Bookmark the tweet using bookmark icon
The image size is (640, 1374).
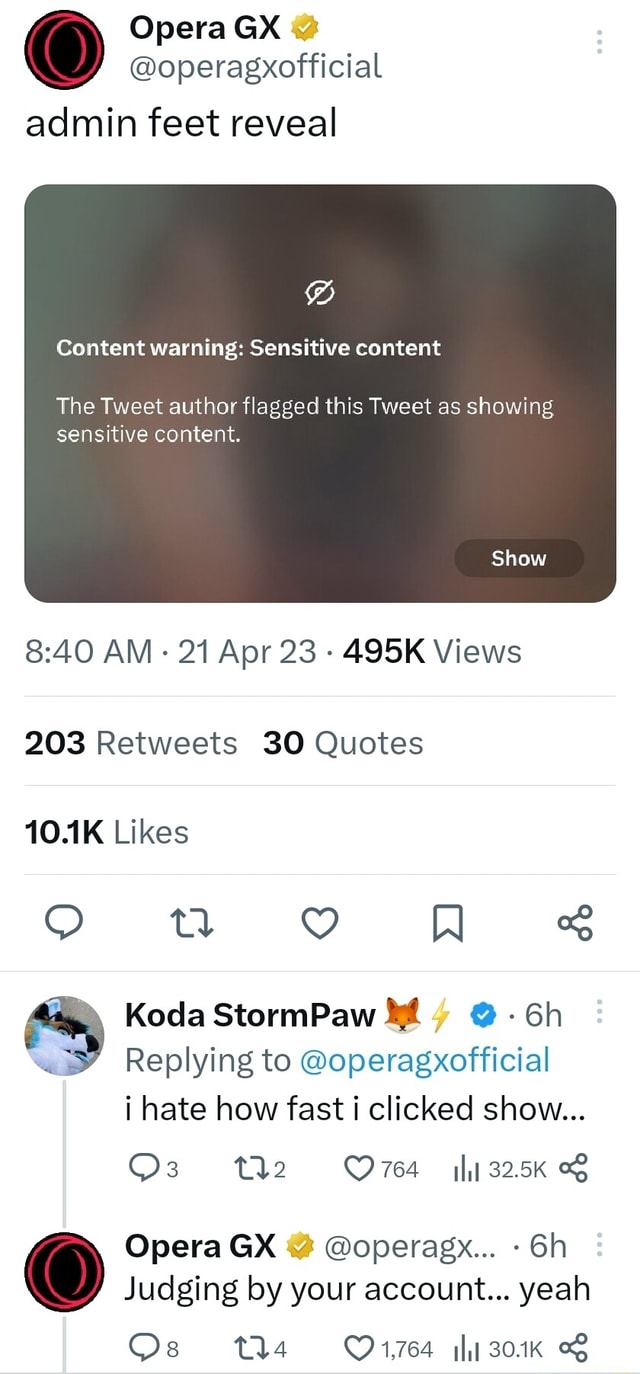point(447,923)
